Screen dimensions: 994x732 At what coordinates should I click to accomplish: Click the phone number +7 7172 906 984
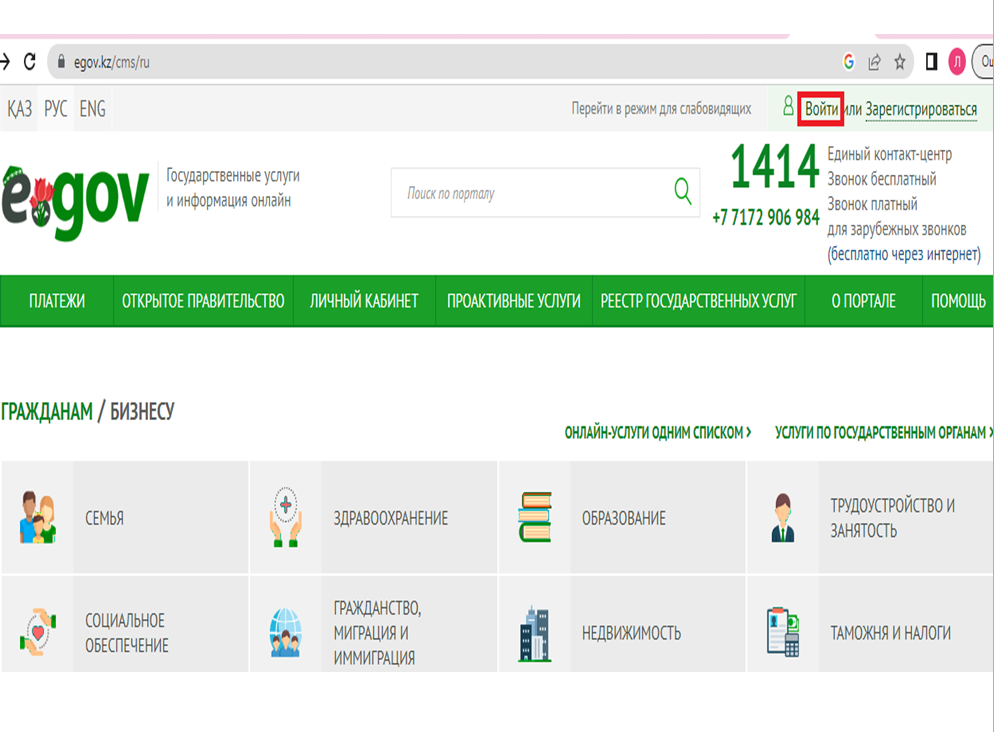(x=766, y=217)
